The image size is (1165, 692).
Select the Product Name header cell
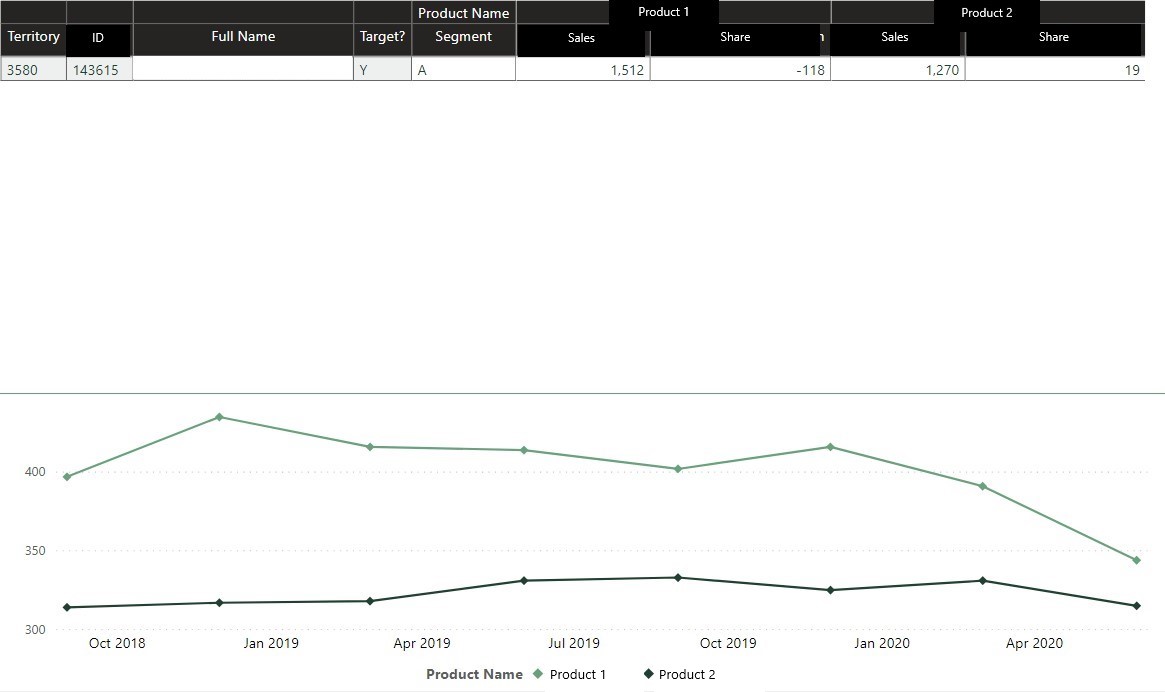tap(463, 13)
